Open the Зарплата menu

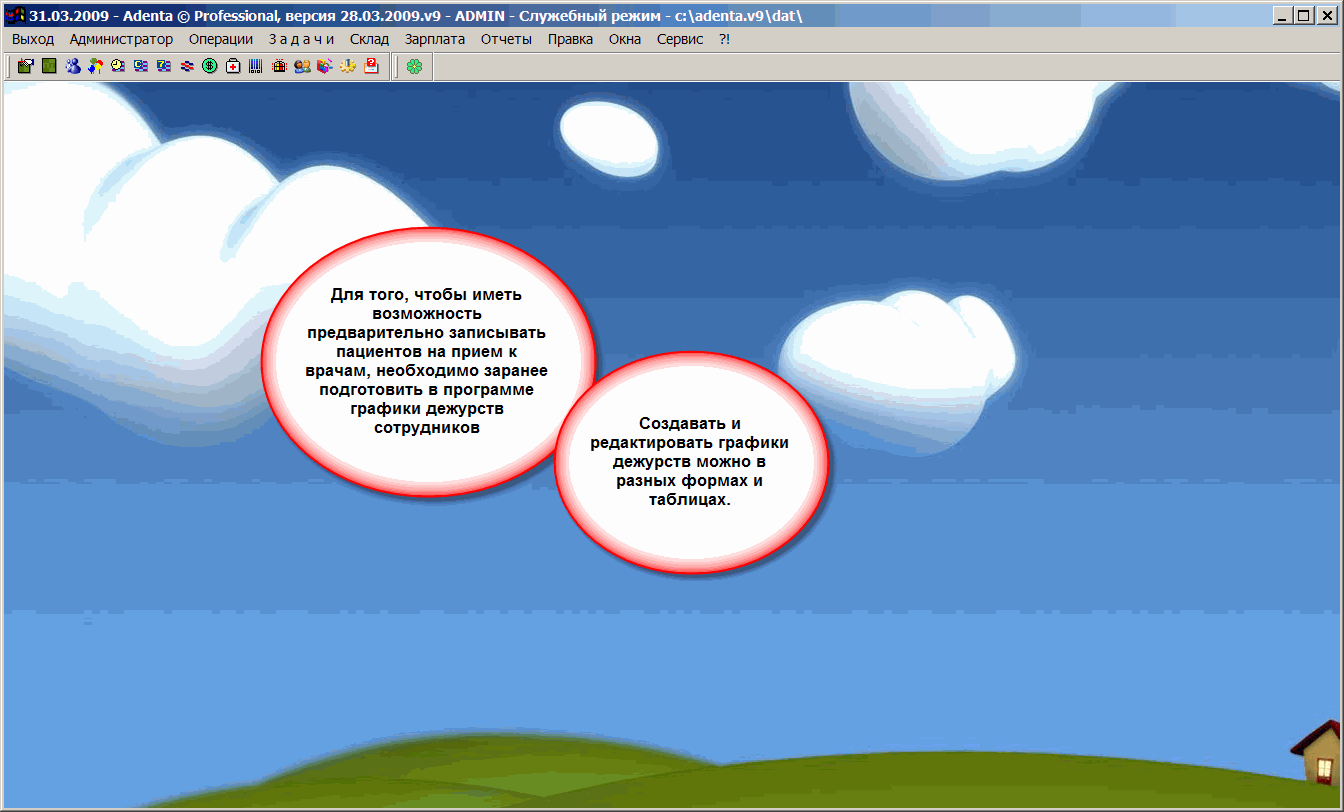point(435,39)
